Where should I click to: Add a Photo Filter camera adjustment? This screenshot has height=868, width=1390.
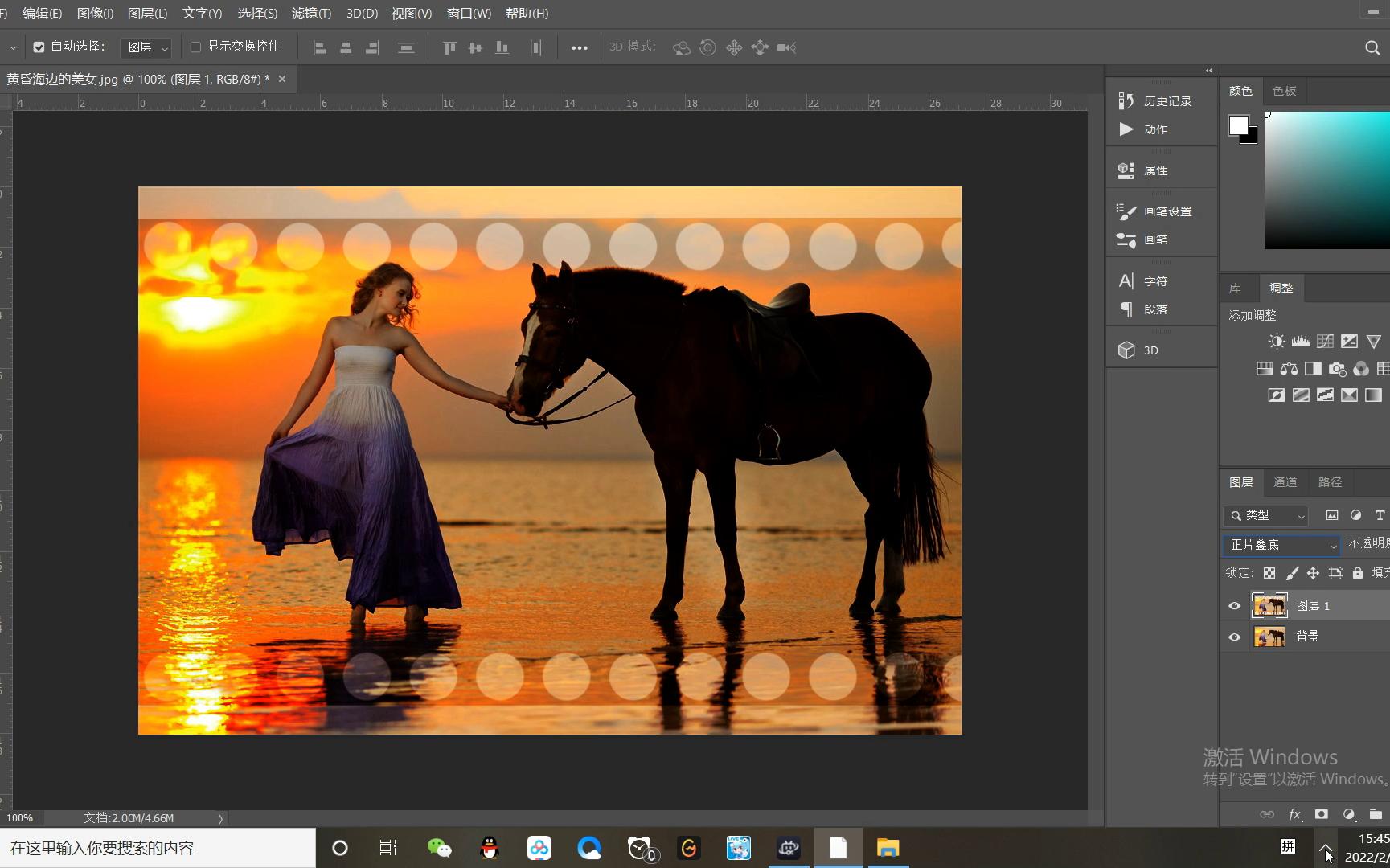(x=1337, y=369)
